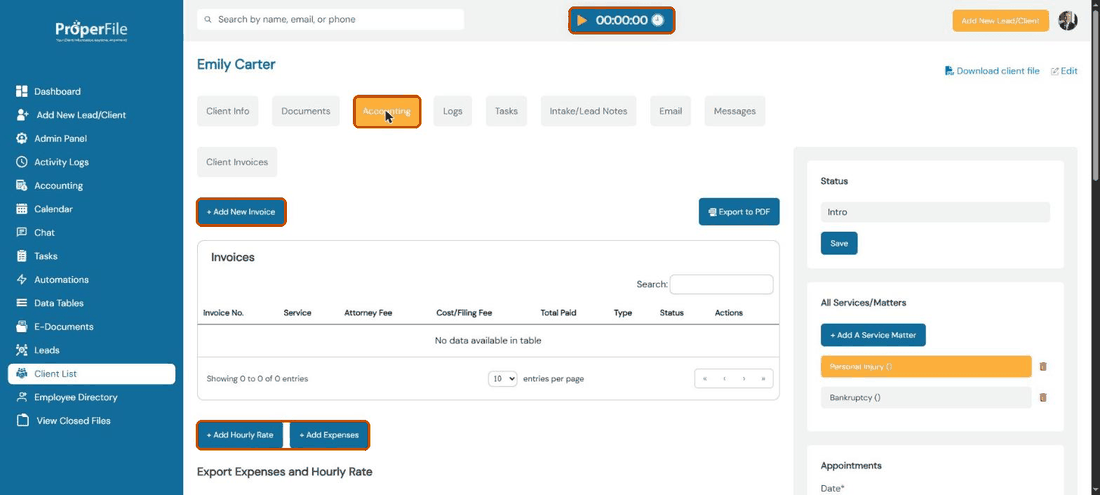This screenshot has height=495, width=1100.
Task: Click the Automations lightning icon
Action: (x=22, y=280)
